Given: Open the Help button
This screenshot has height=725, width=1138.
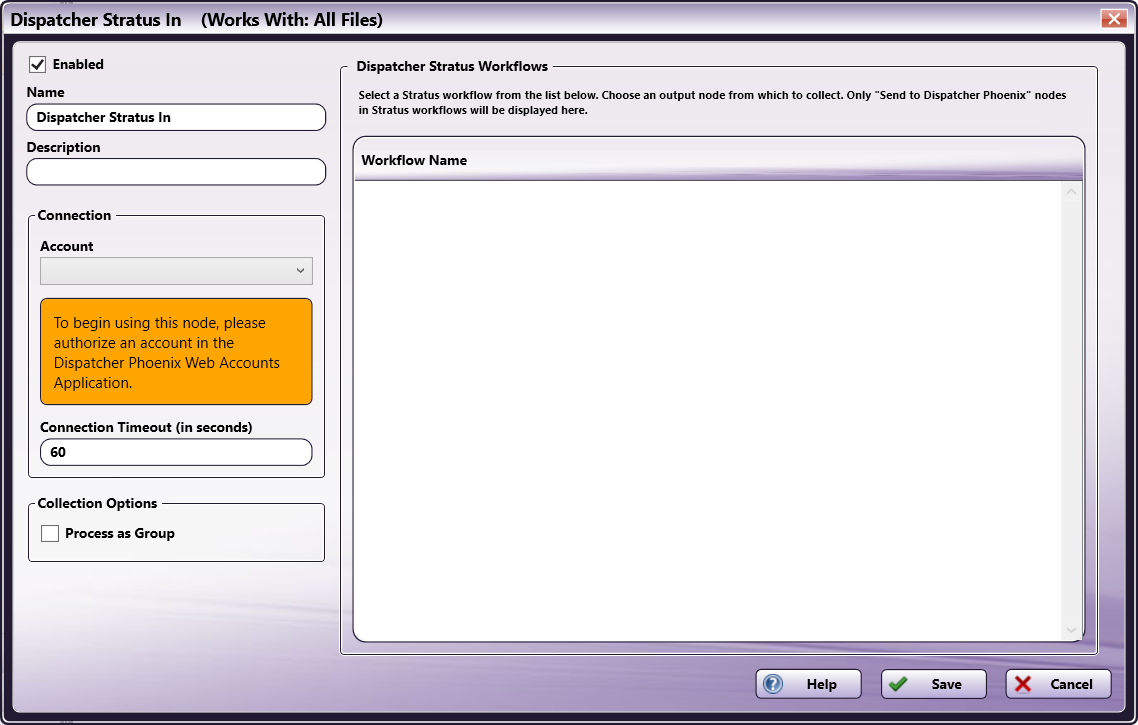Looking at the screenshot, I should (x=809, y=684).
